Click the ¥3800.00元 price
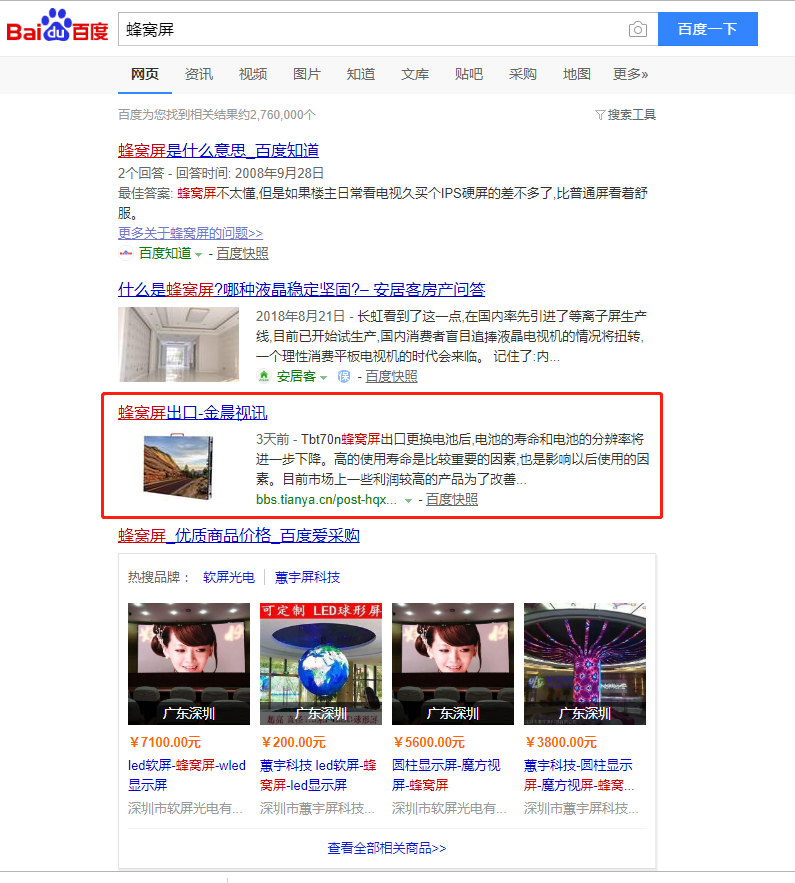Screen dimensions: 795x883 [x=561, y=742]
